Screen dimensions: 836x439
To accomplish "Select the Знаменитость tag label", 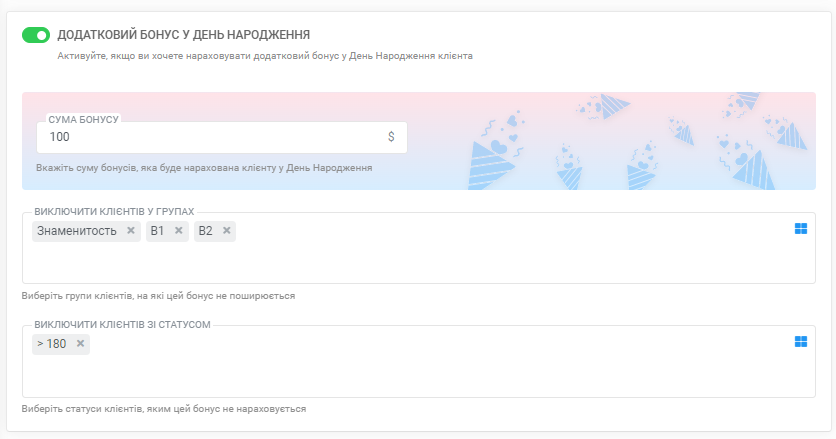I will 77,231.
